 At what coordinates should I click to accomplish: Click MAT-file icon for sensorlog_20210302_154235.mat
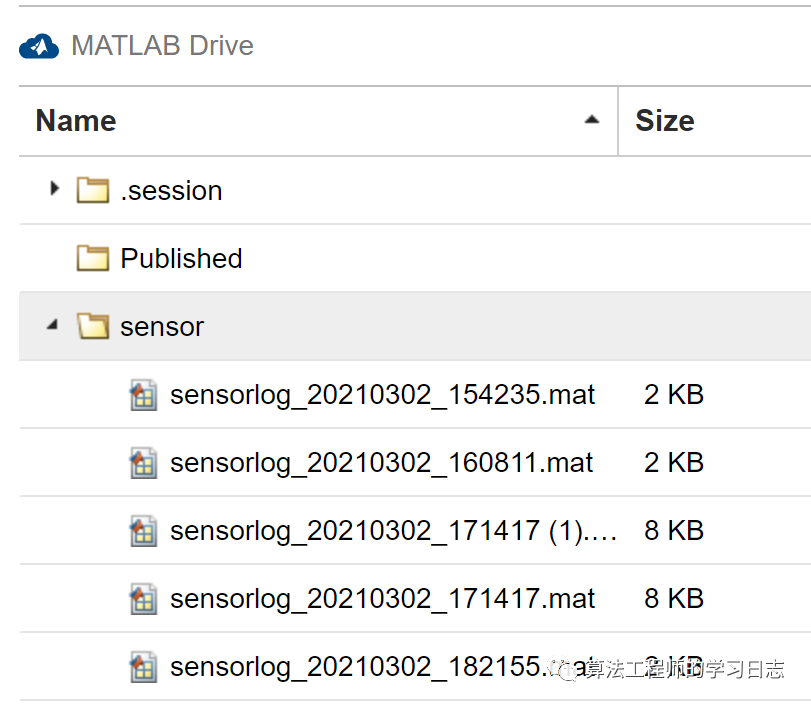(x=144, y=395)
